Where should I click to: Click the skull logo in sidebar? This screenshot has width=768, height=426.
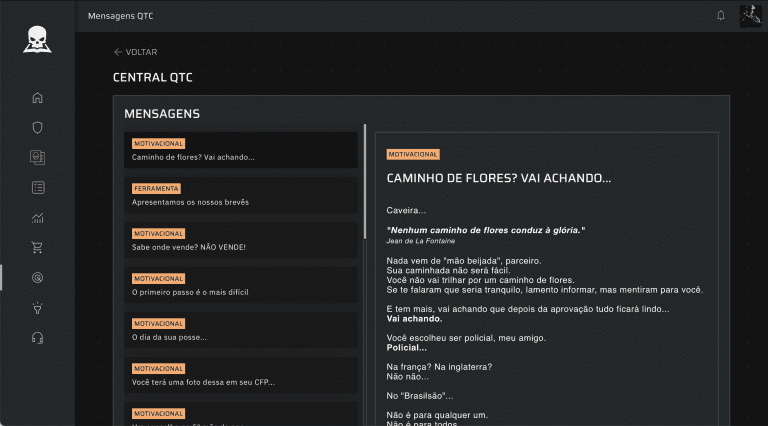point(37,40)
